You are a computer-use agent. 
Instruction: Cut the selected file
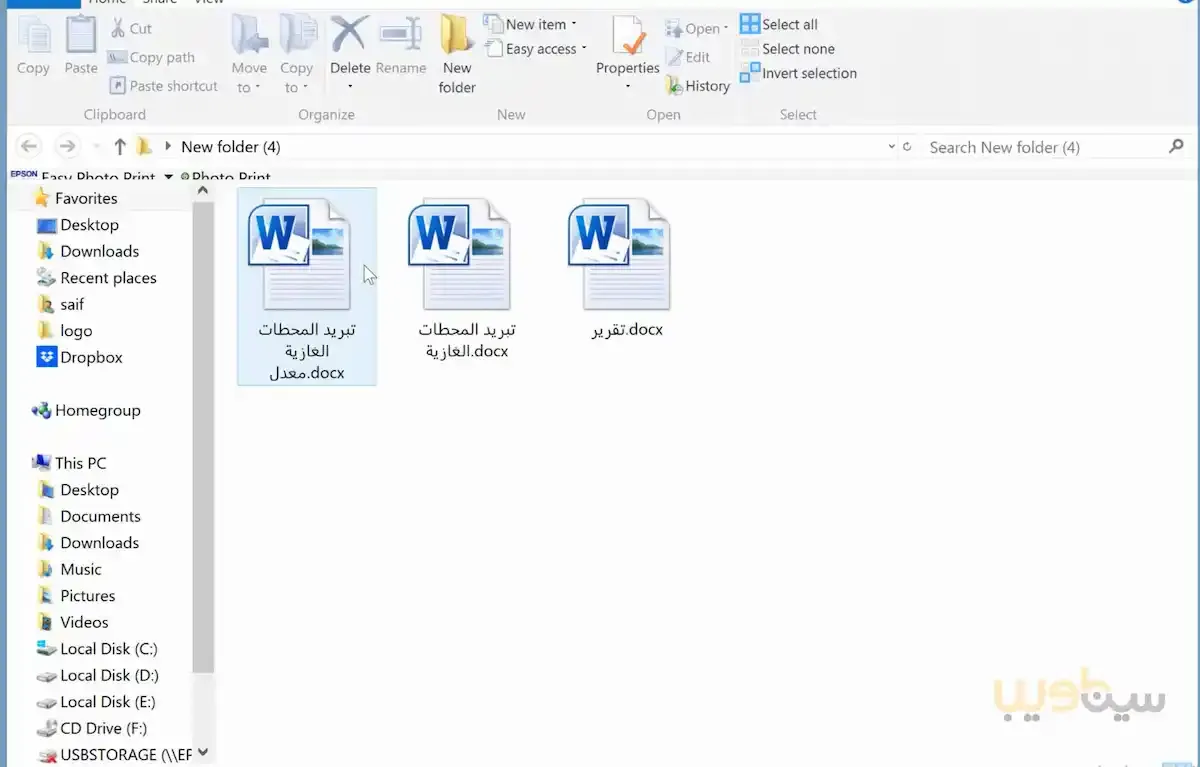131,28
